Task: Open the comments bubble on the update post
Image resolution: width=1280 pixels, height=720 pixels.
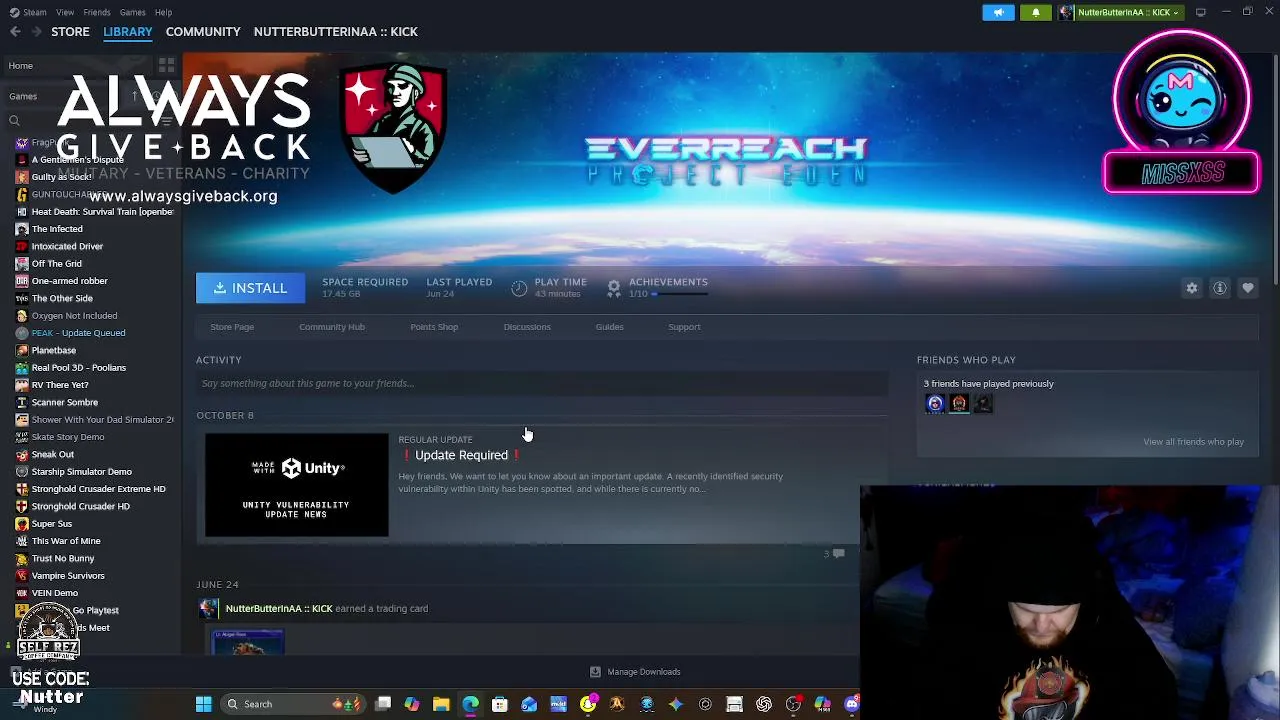Action: [x=839, y=553]
